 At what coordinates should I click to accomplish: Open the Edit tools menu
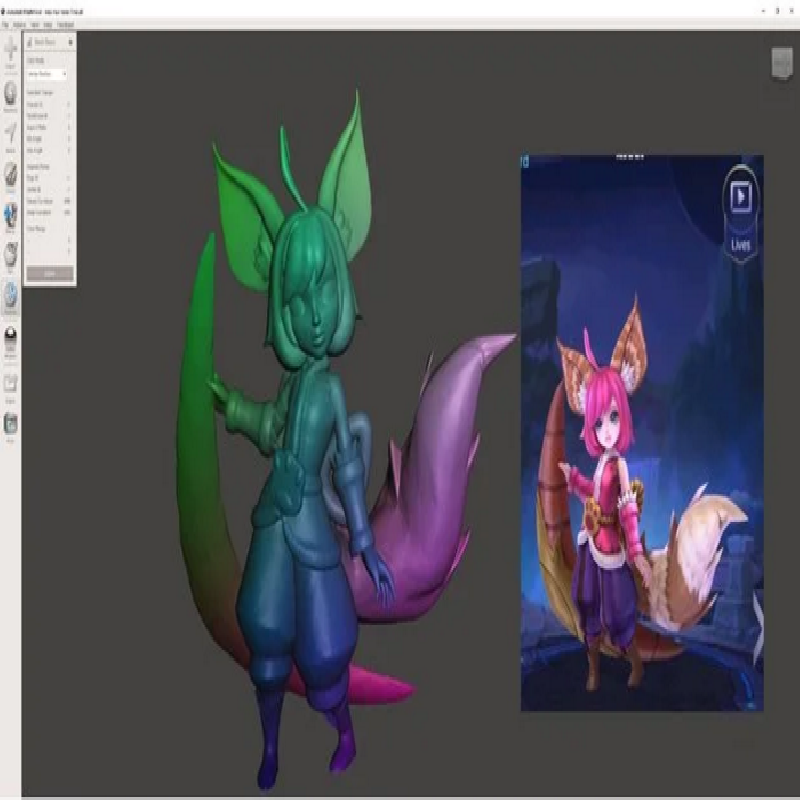coord(11,257)
